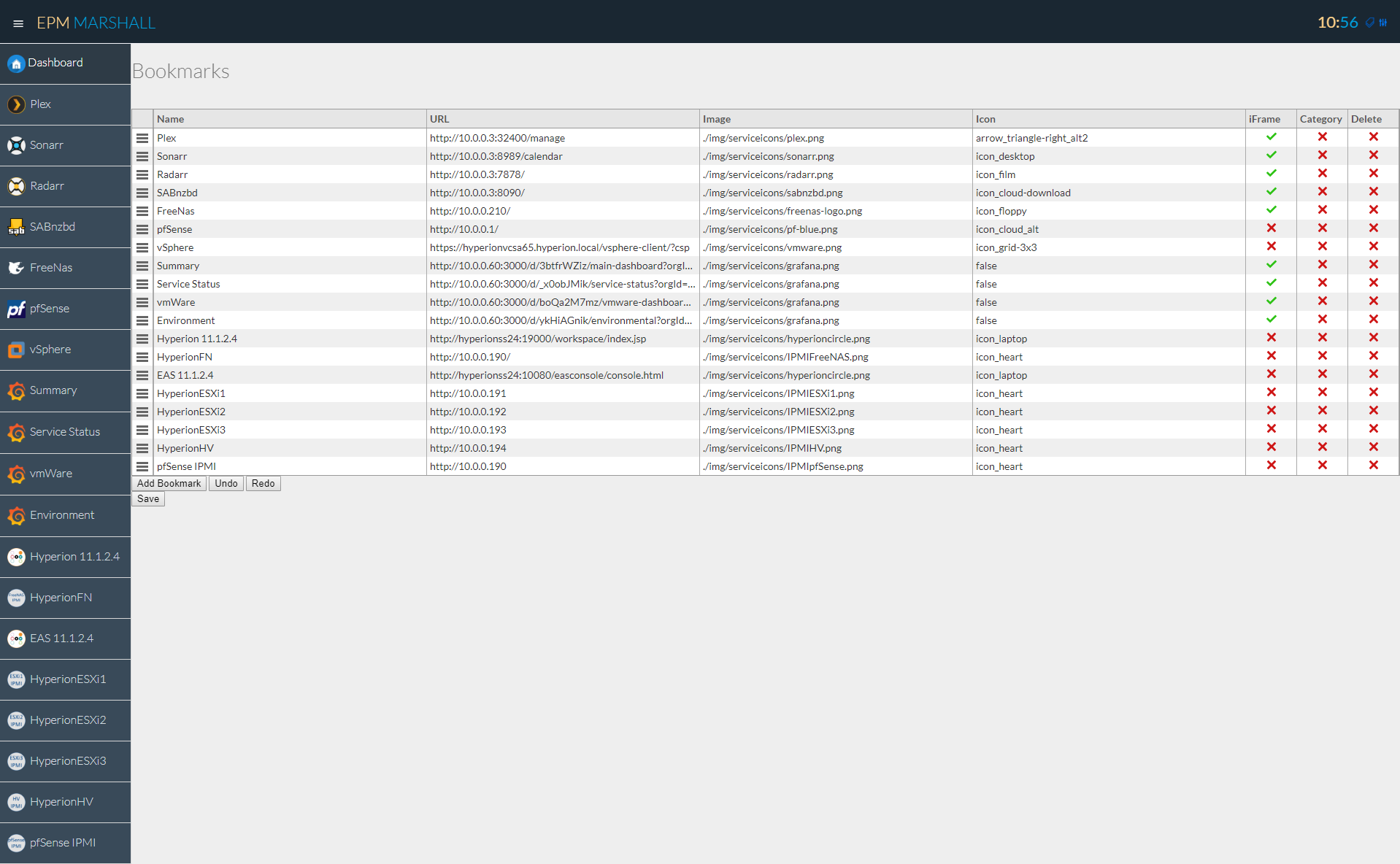Image resolution: width=1400 pixels, height=864 pixels.
Task: Click the Plex icon in the sidebar
Action: click(x=16, y=104)
